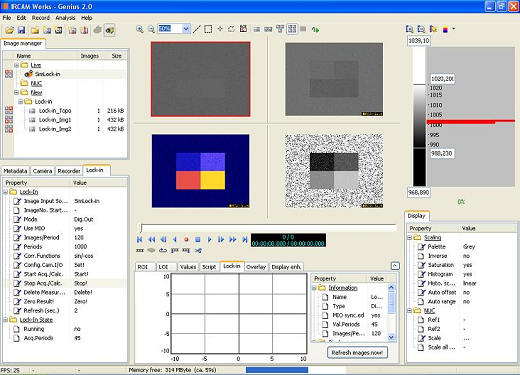Switch to the Values tab
This screenshot has width=520, height=375.
pyautogui.click(x=188, y=267)
